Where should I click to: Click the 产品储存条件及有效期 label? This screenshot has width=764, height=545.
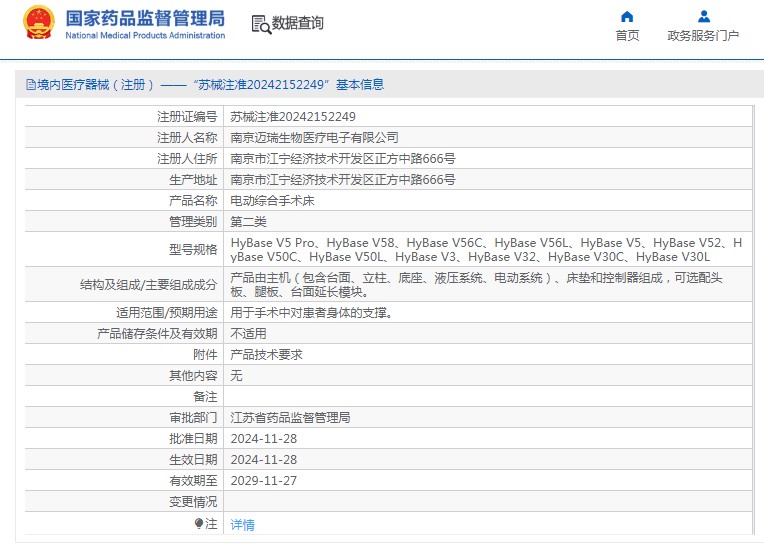coord(157,334)
